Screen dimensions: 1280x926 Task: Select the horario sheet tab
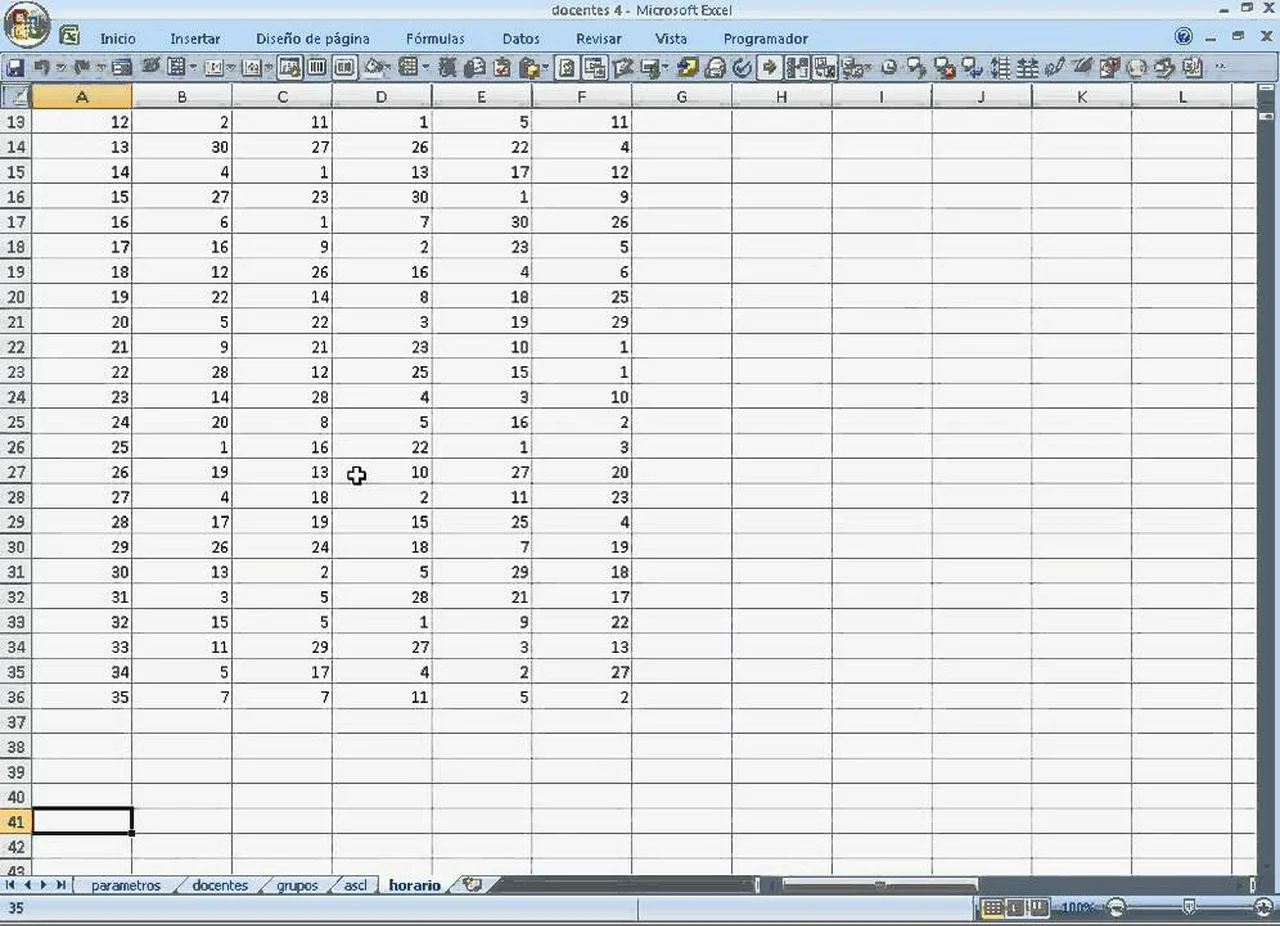click(415, 886)
